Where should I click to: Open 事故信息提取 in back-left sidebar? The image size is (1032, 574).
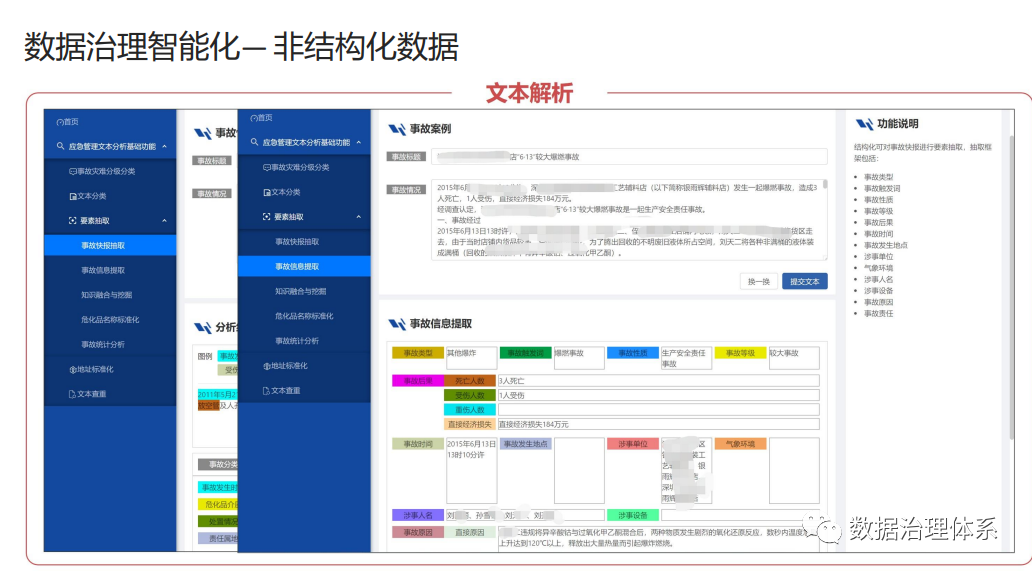coord(103,271)
